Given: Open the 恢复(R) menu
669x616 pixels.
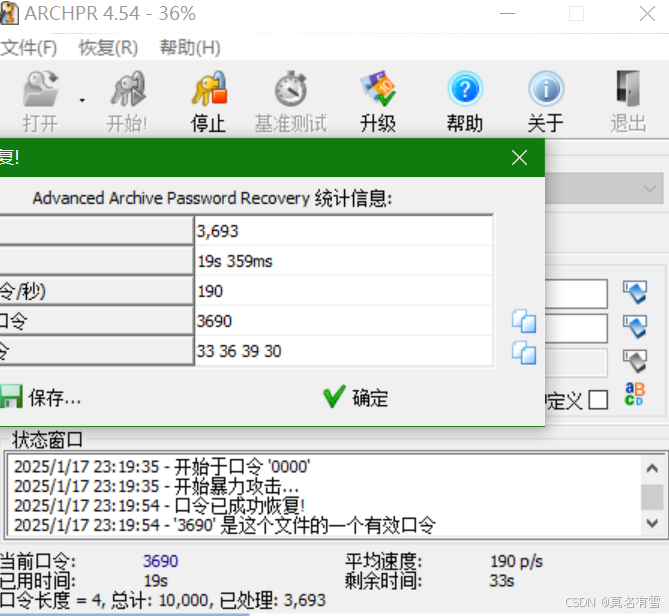Looking at the screenshot, I should point(108,47).
